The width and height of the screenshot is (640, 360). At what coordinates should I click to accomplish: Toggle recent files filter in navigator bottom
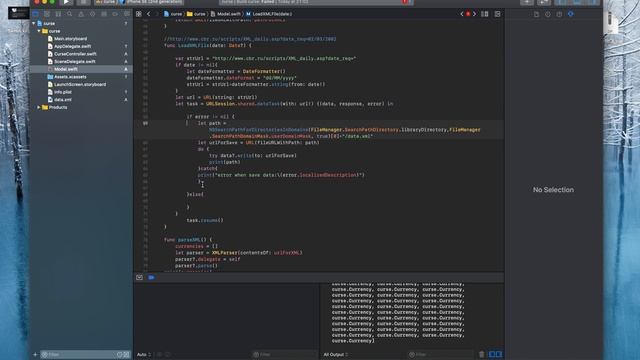pyautogui.click(x=120, y=355)
